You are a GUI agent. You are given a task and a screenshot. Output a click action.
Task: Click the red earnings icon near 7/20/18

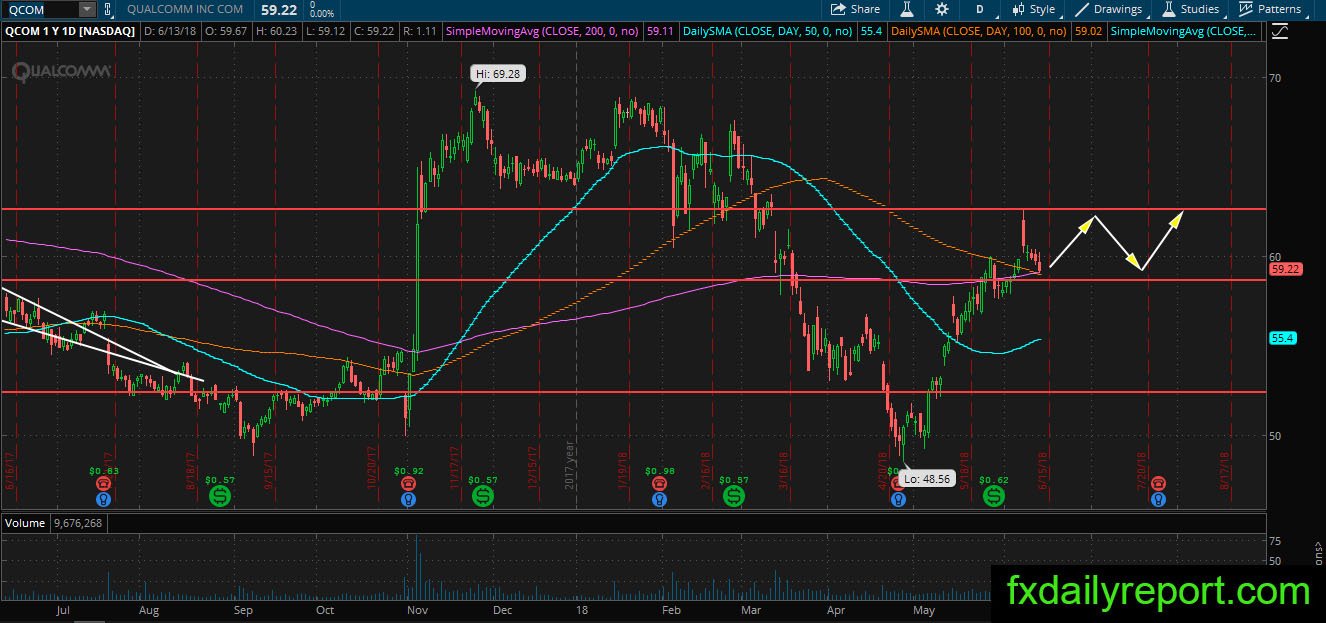1158,483
